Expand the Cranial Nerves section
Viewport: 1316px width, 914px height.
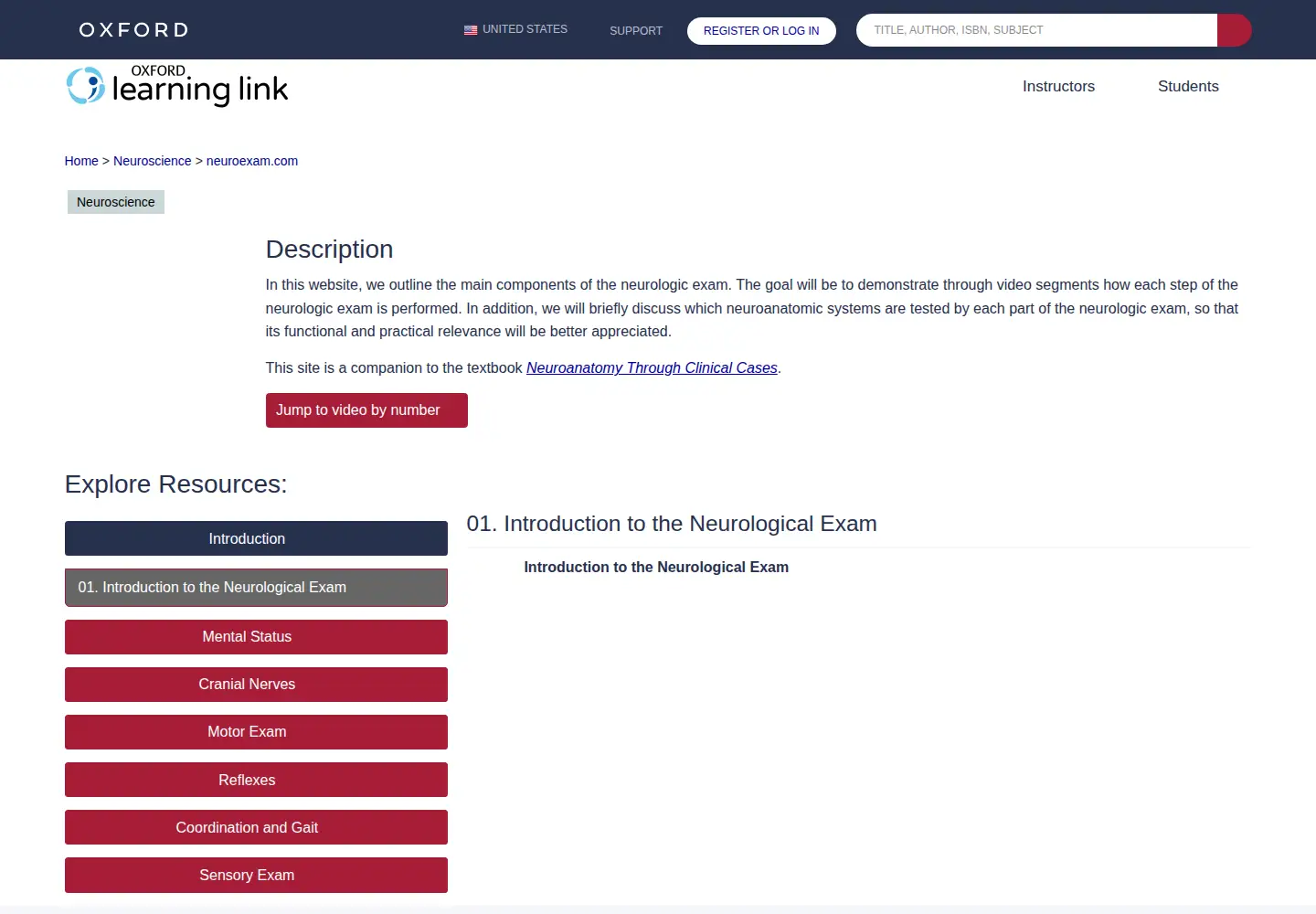click(x=256, y=685)
